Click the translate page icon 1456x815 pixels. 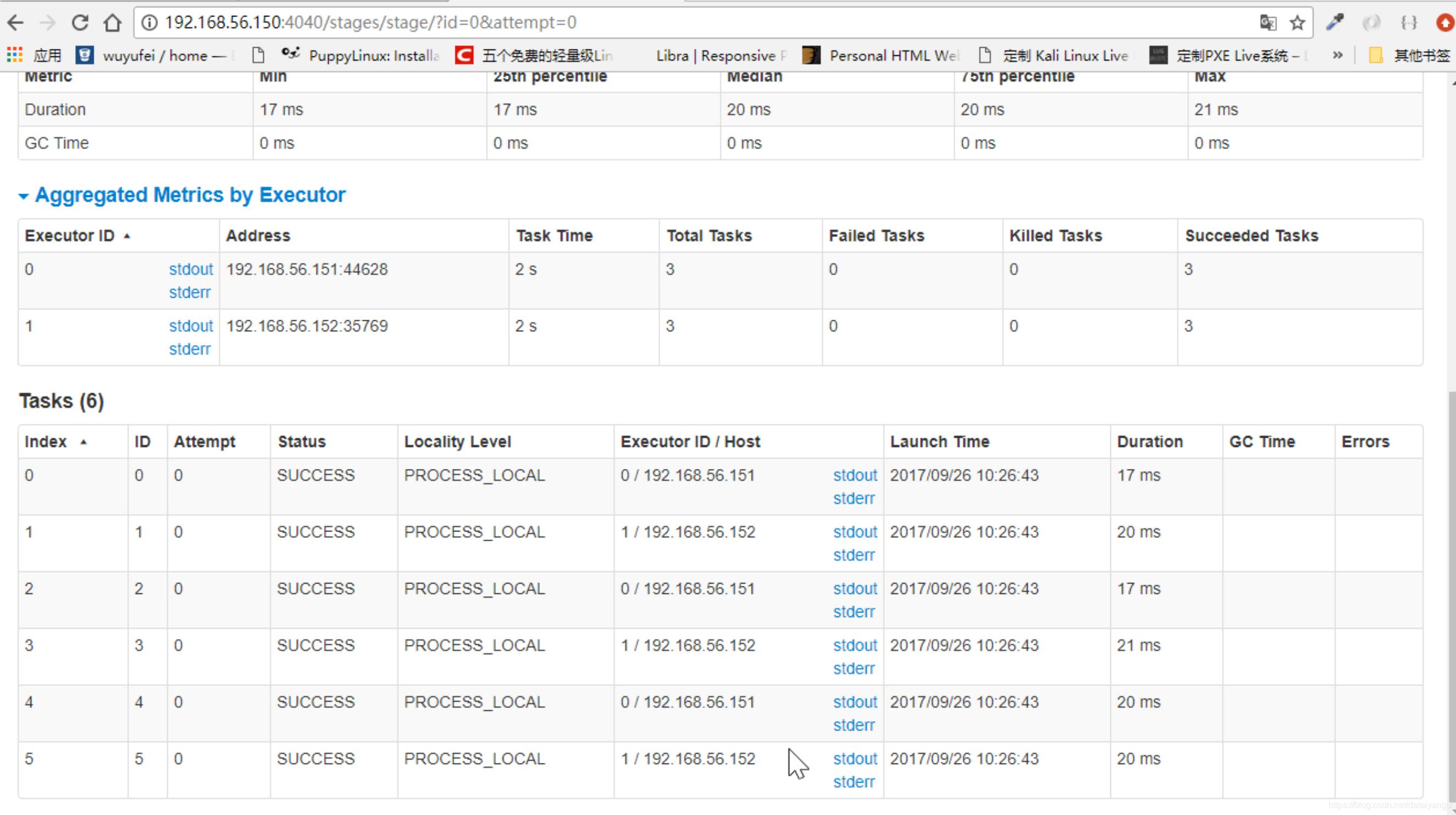pos(1268,22)
